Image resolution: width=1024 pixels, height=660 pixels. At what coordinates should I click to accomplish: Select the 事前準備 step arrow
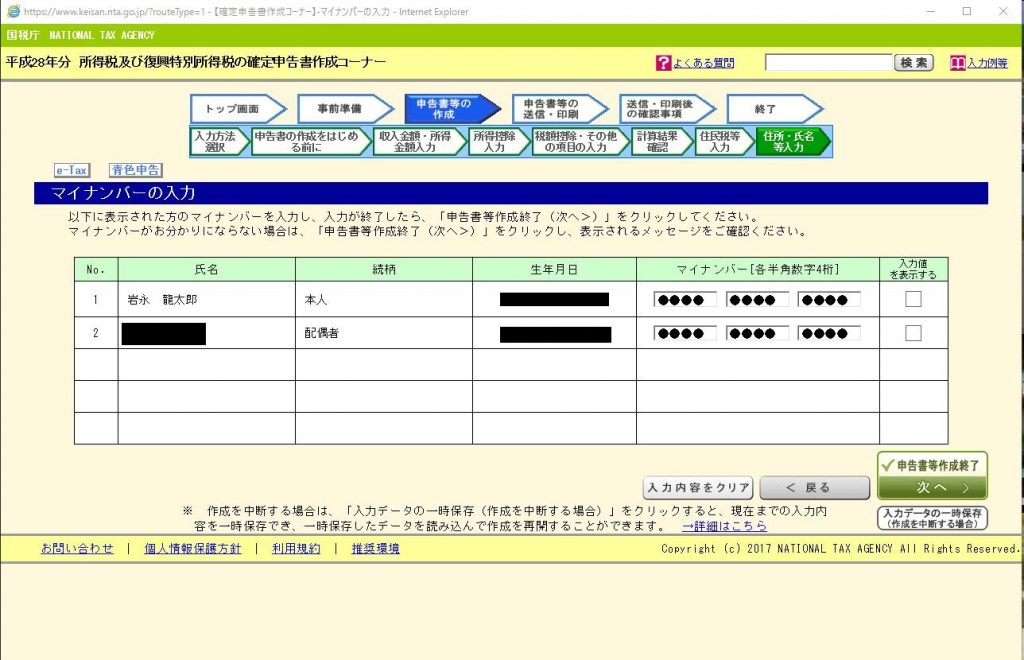pyautogui.click(x=342, y=108)
